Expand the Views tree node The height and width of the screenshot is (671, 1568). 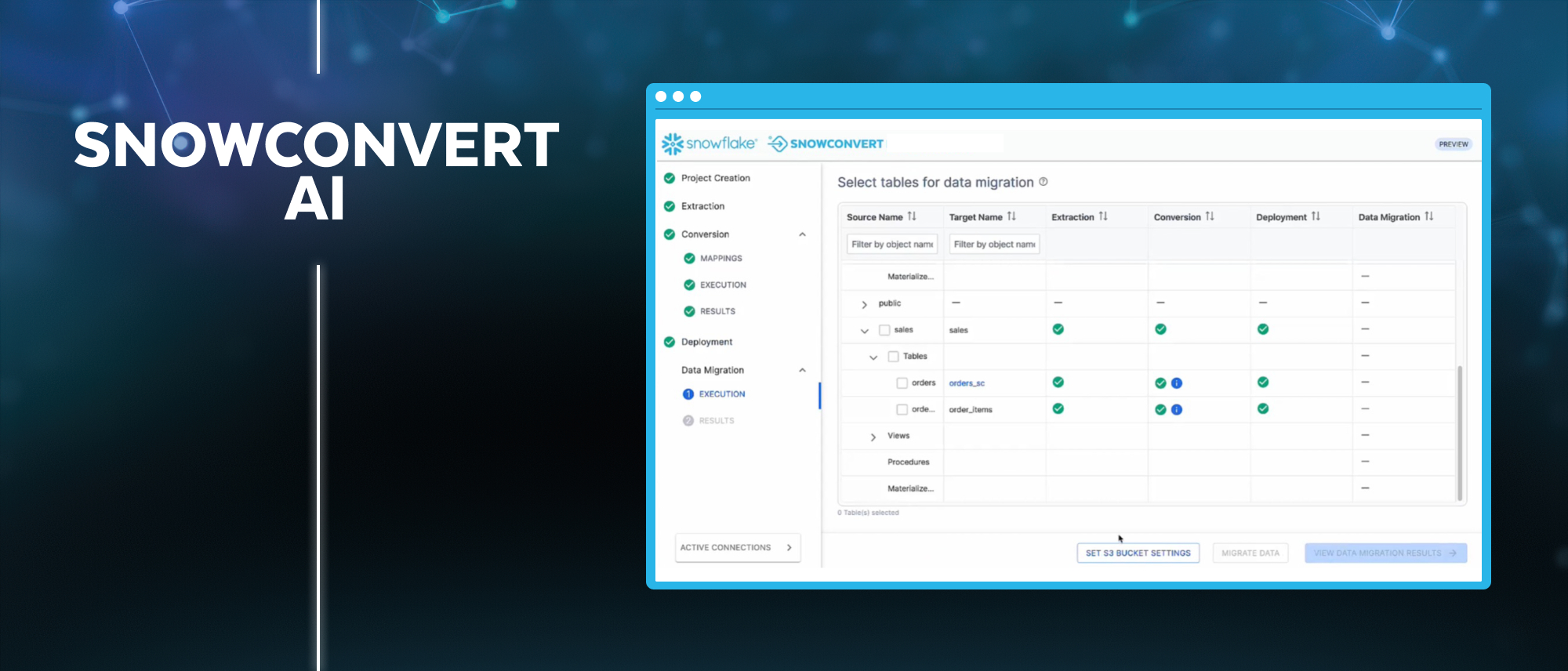point(873,437)
